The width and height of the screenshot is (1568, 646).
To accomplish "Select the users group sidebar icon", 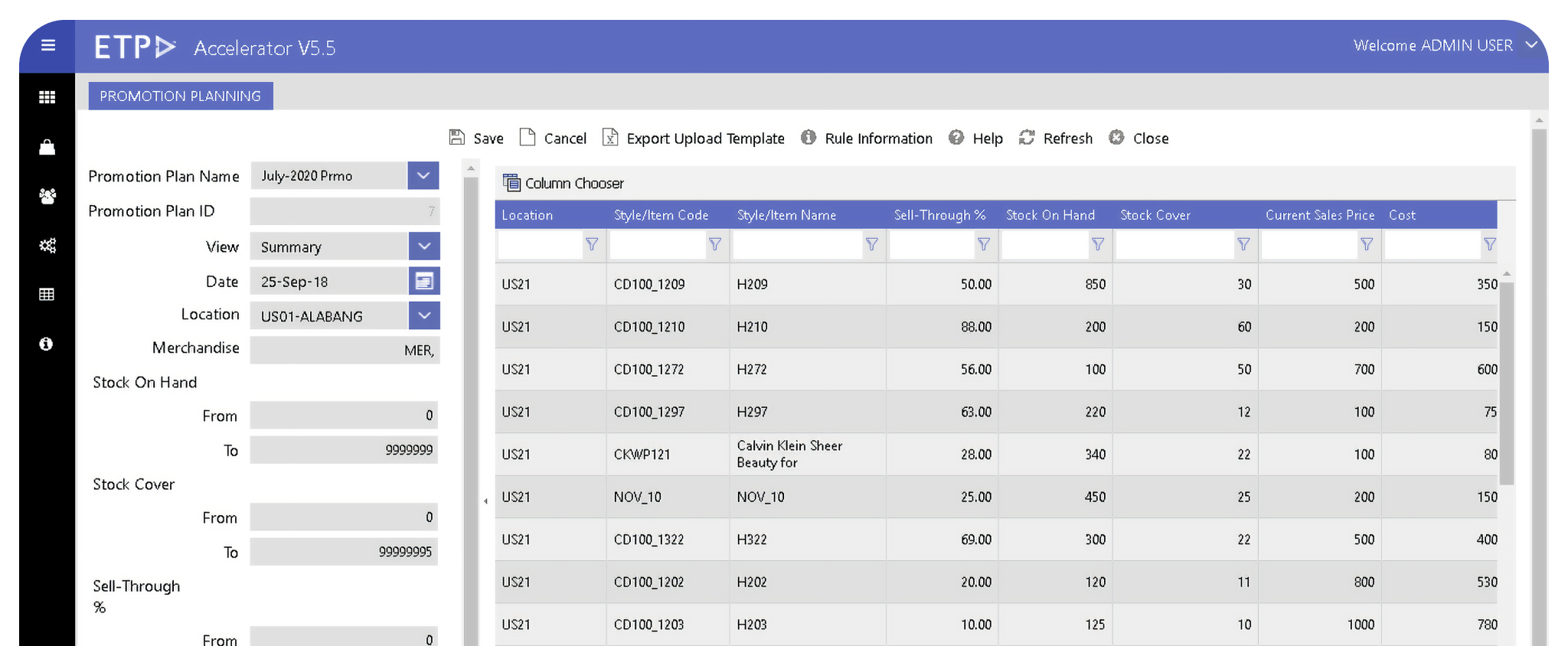I will coord(47,197).
